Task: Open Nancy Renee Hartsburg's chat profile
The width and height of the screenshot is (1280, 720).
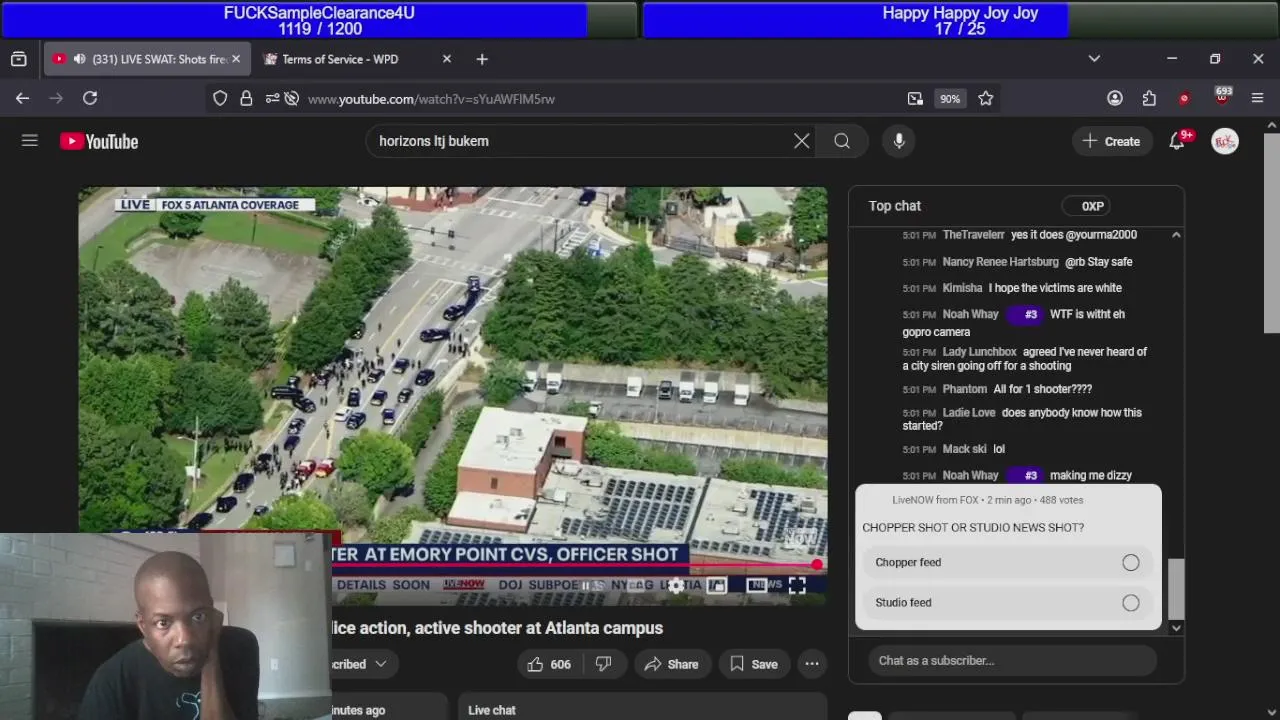Action: 1000,262
